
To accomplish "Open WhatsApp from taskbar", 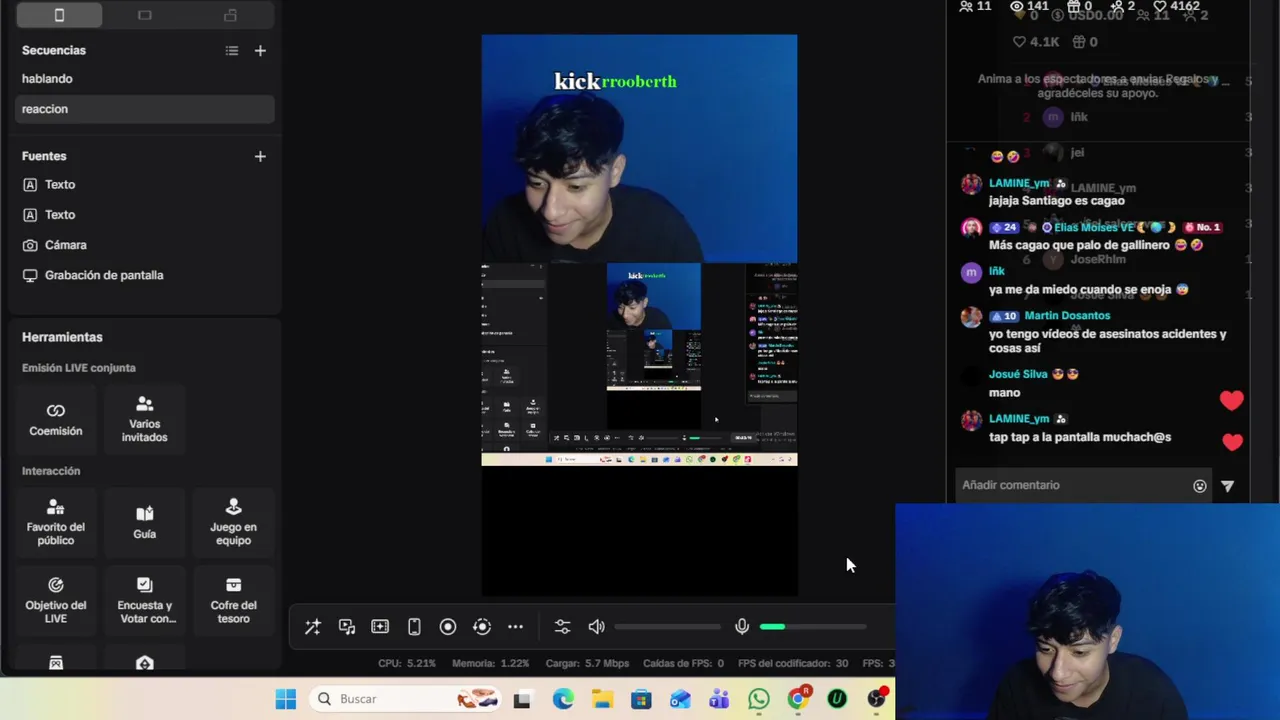I will (x=759, y=699).
